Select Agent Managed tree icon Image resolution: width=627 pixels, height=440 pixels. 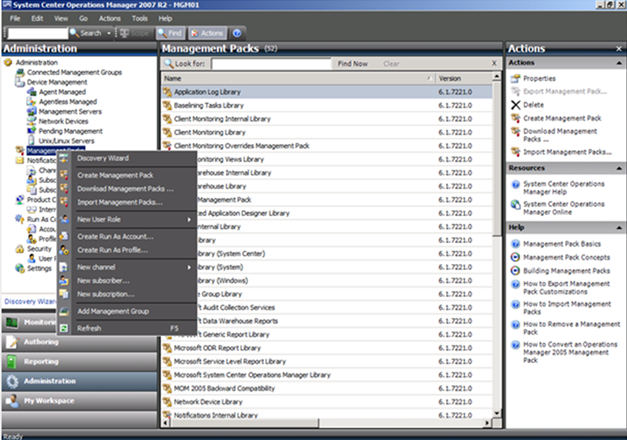(x=31, y=92)
